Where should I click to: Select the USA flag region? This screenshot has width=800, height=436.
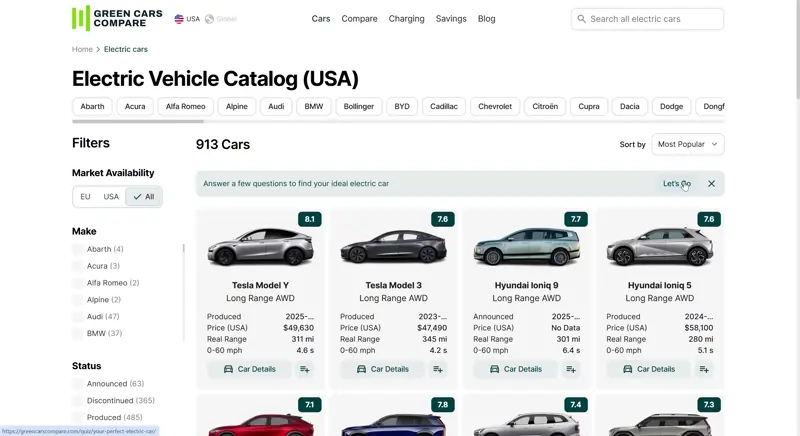point(187,19)
